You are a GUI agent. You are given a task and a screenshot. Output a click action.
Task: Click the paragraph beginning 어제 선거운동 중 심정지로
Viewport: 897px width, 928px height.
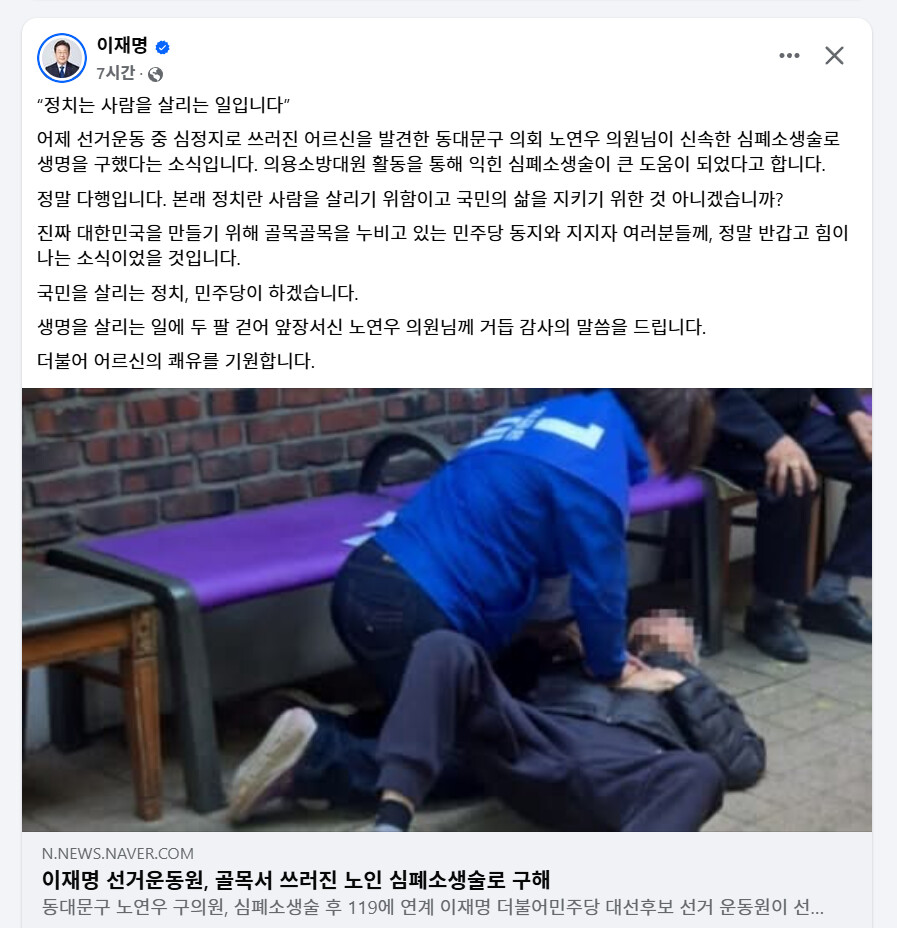click(438, 151)
